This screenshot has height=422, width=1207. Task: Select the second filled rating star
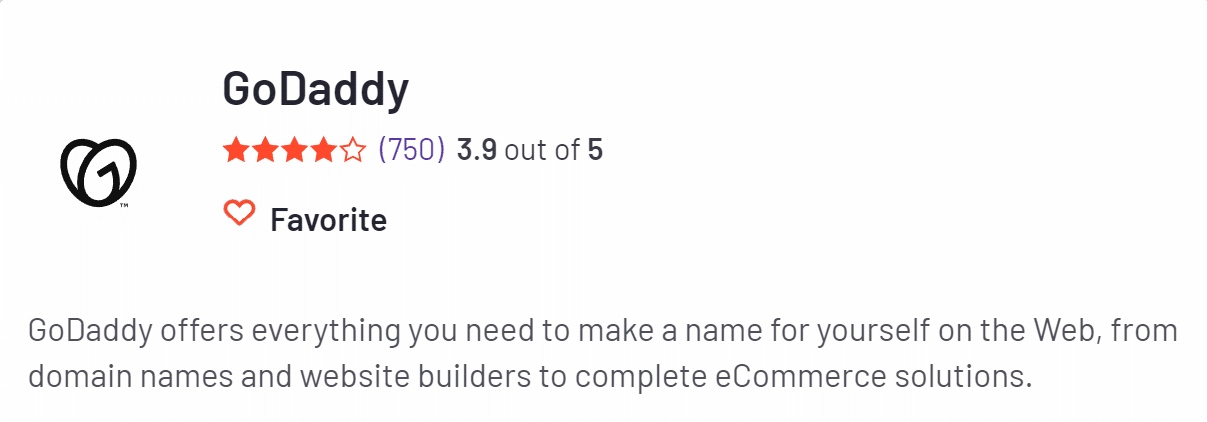pyautogui.click(x=265, y=150)
